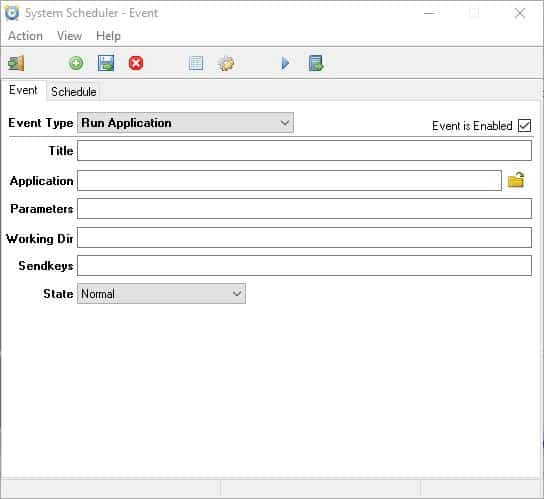
Task: Save the event with floppy disk icon
Action: click(x=106, y=64)
